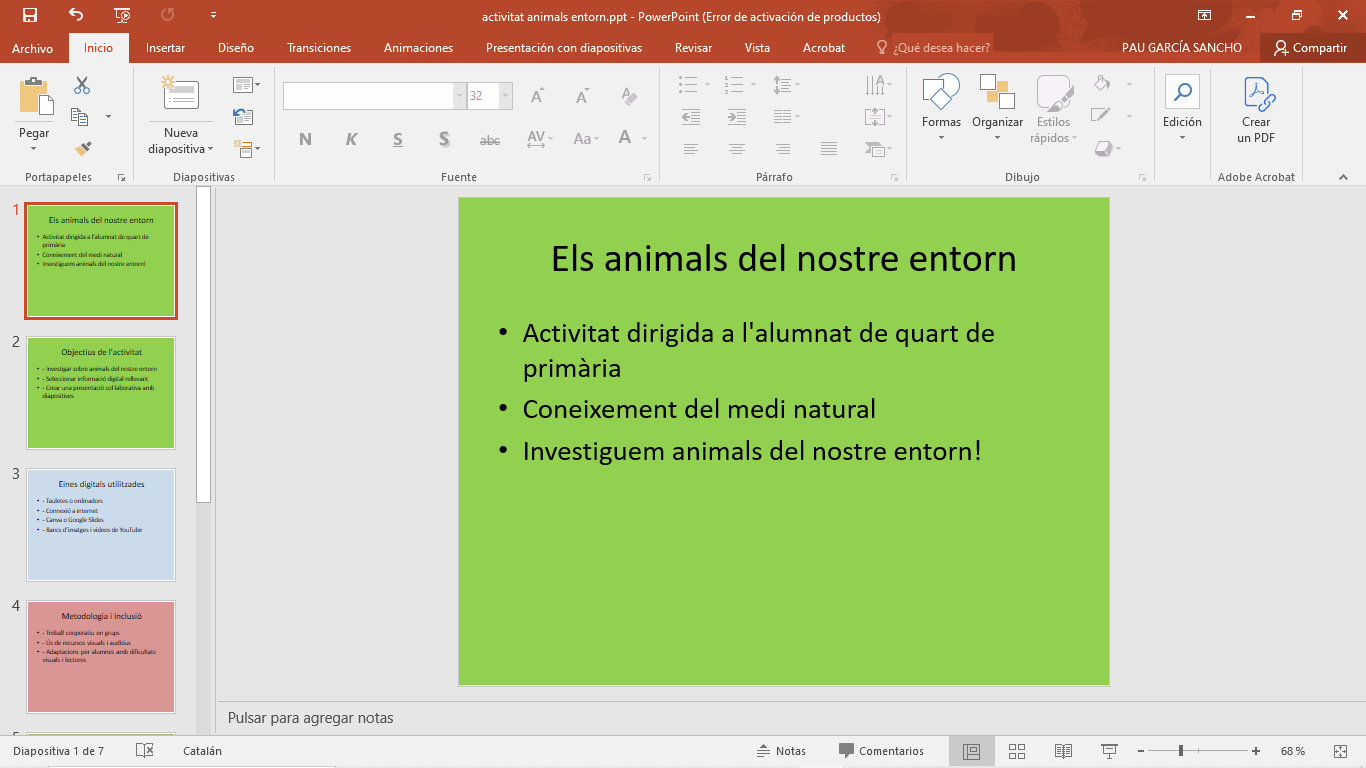Open the Formas shapes gallery
Viewport: 1366px width, 768px height.
pos(941,108)
